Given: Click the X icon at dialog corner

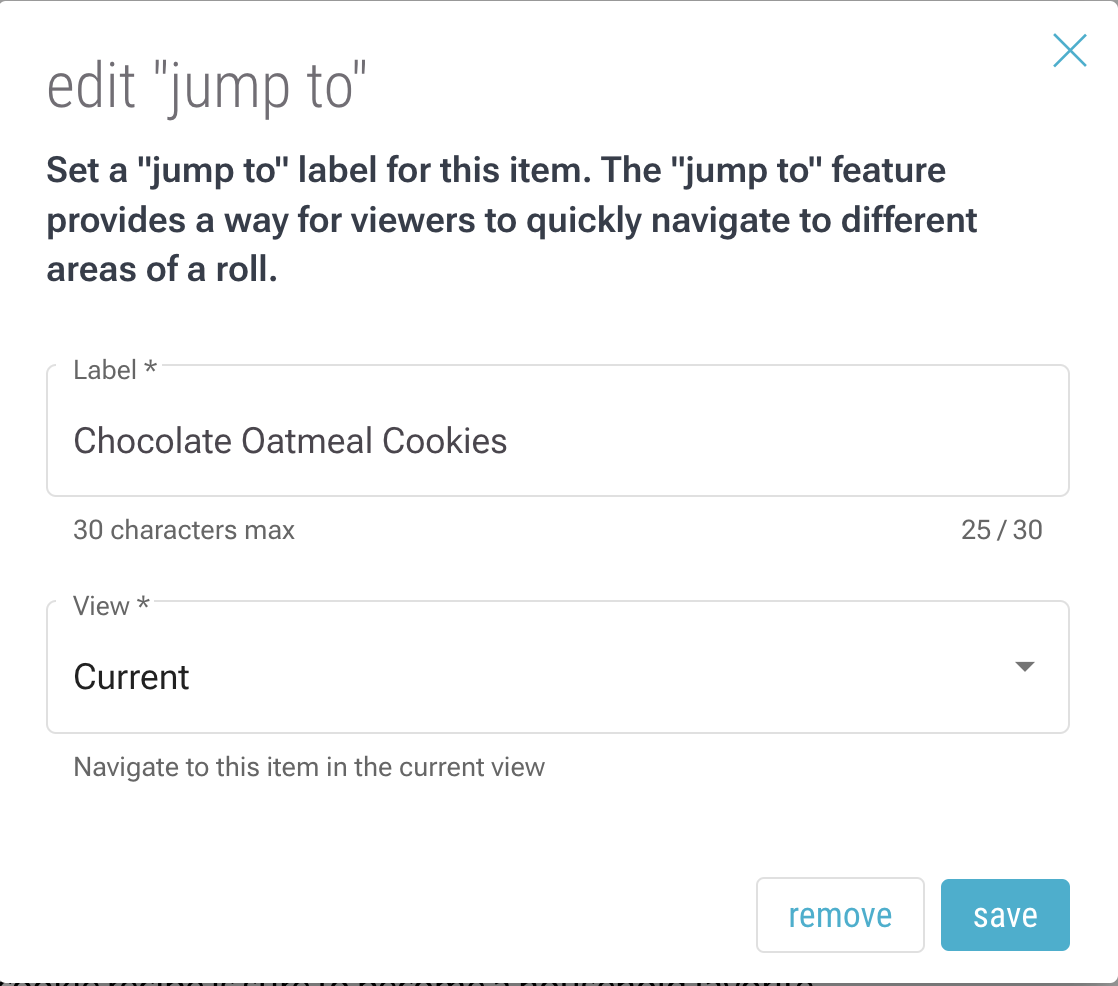Looking at the screenshot, I should pos(1069,51).
